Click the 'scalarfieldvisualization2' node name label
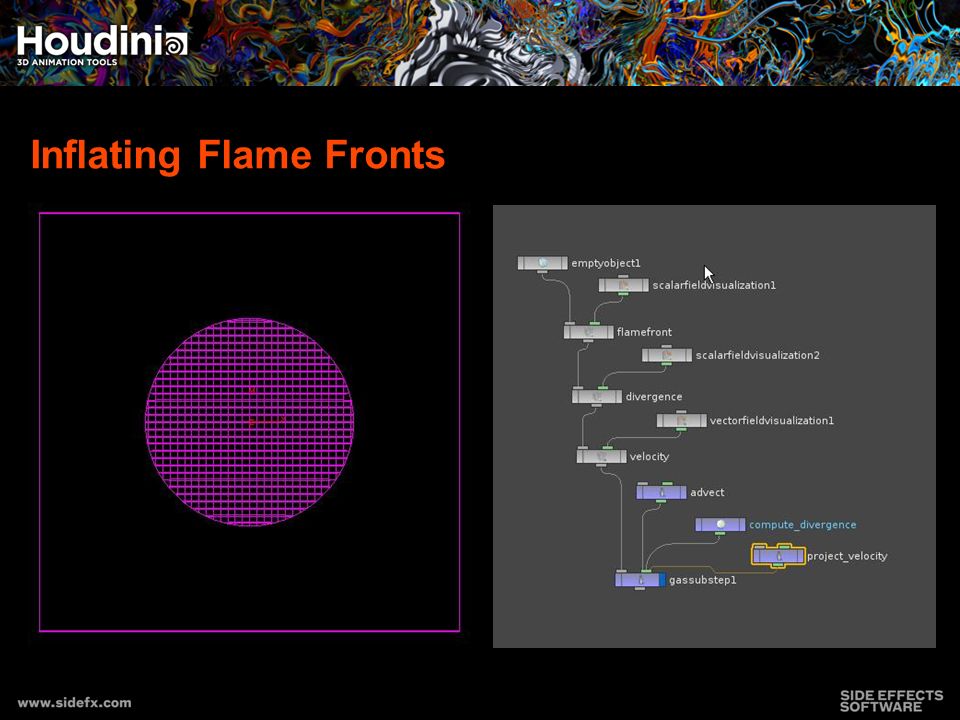 click(757, 355)
